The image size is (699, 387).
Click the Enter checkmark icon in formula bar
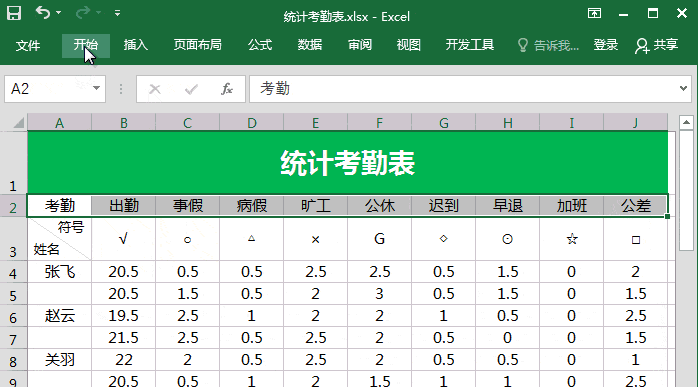pos(191,89)
